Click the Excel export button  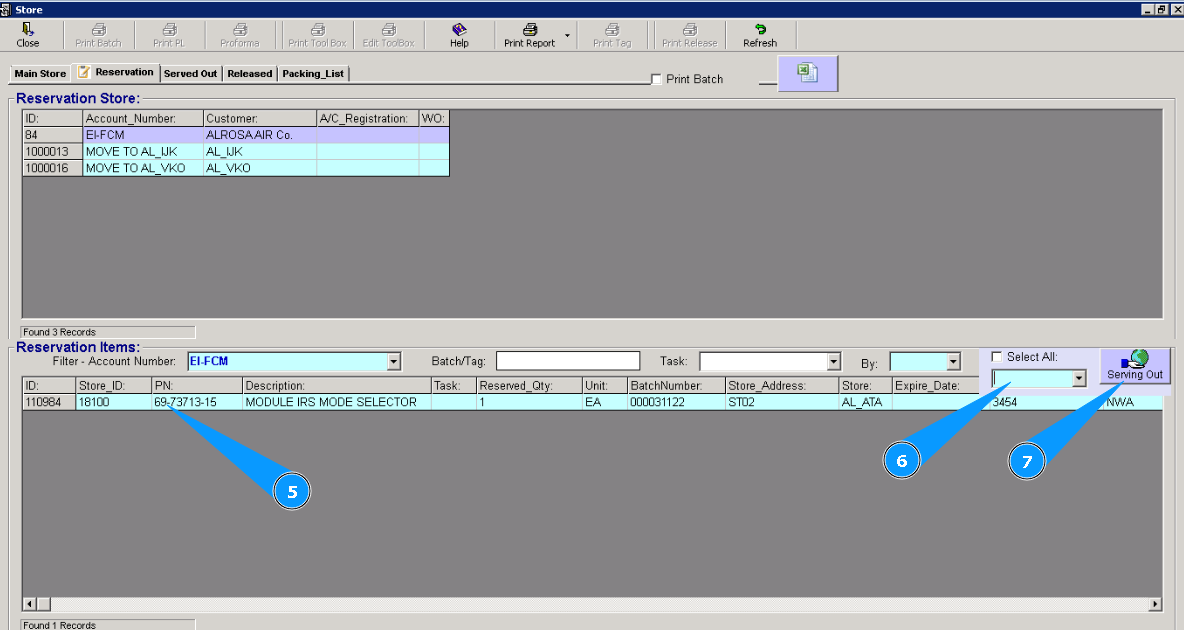tap(807, 73)
